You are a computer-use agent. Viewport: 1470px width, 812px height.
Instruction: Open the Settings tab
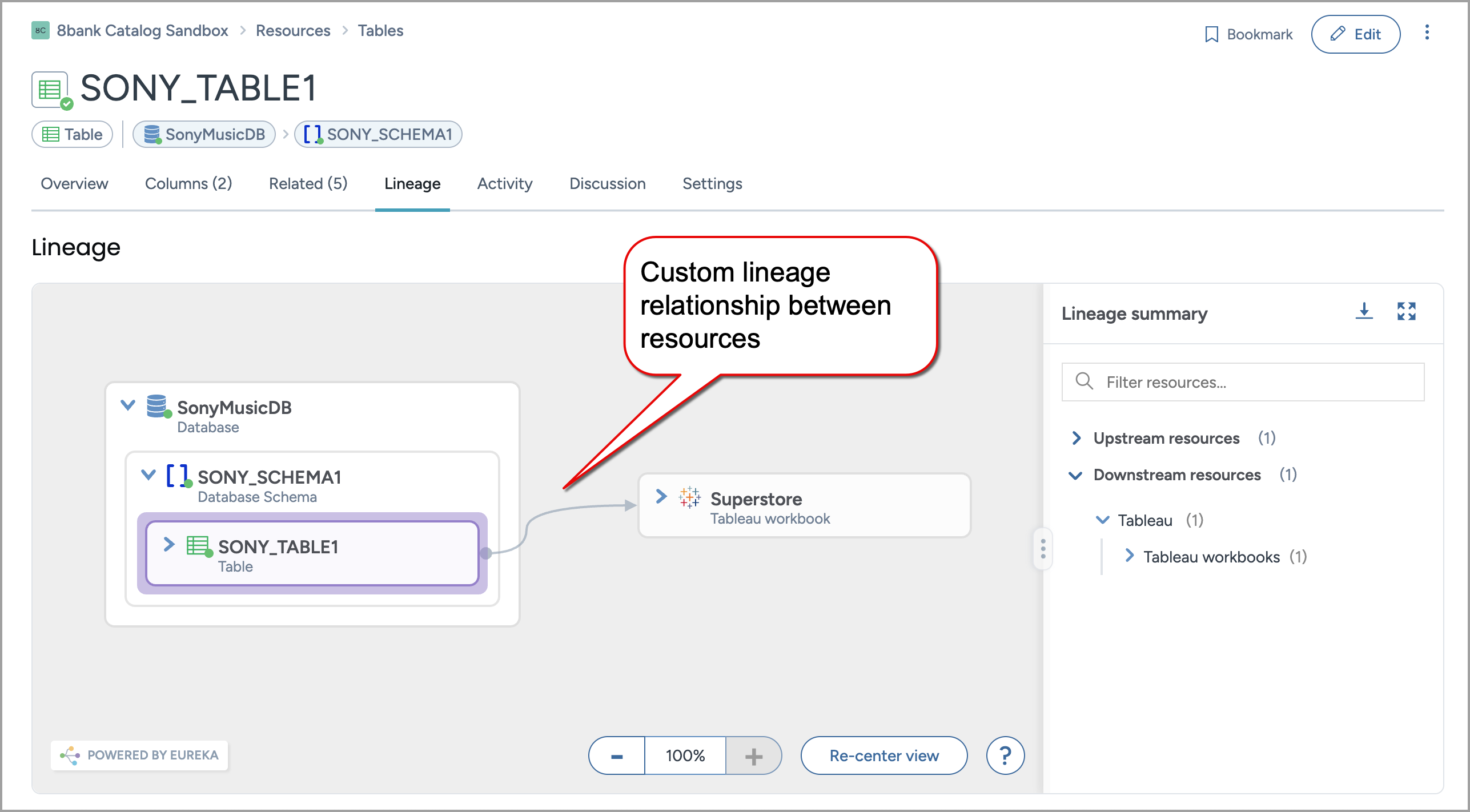click(x=712, y=183)
